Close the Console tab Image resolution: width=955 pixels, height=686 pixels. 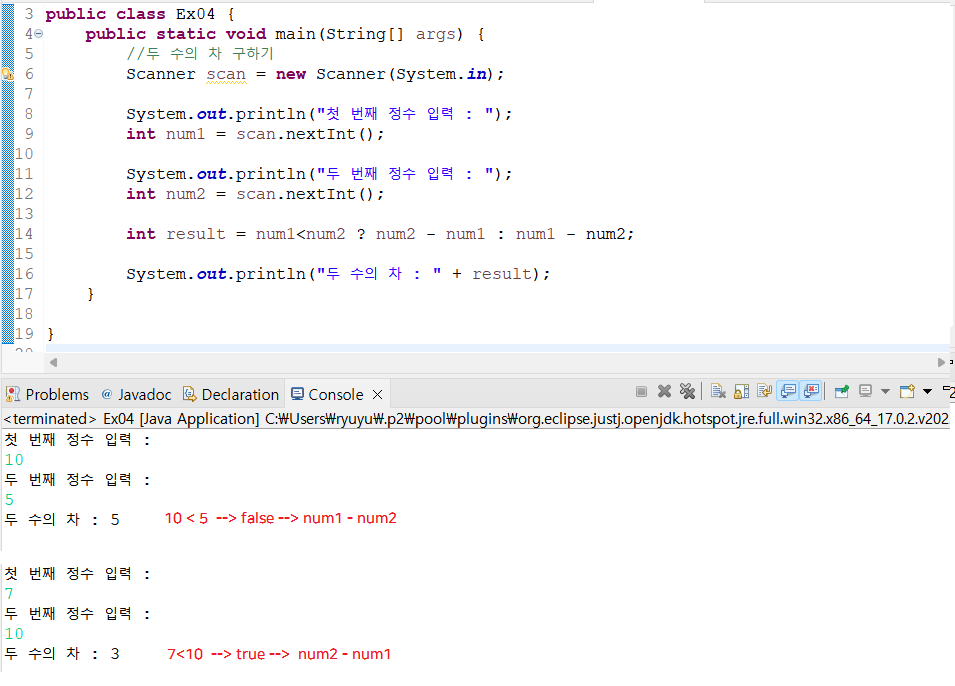[378, 395]
